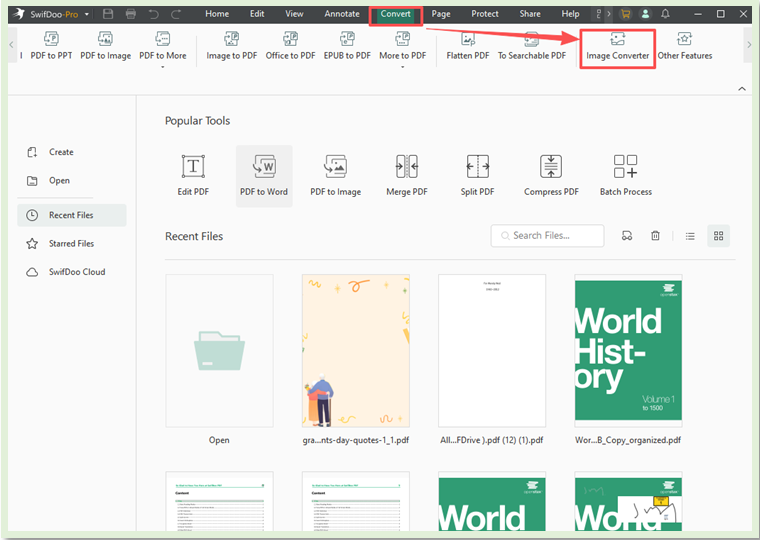This screenshot has height=540, width=760.
Task: Expand the PDF to More dropdown
Action: point(162,47)
